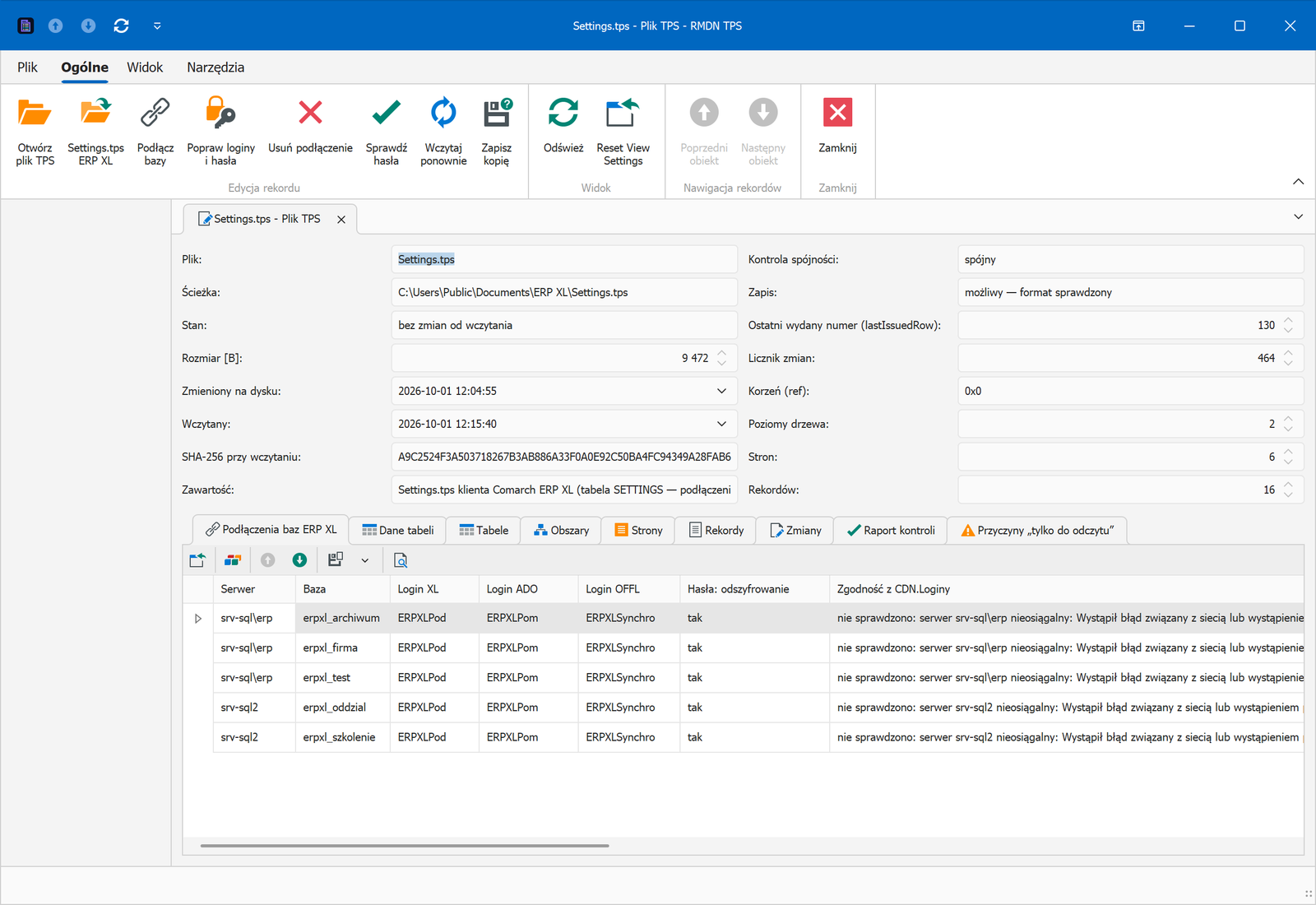Screen dimensions: 1316x905
Task: Decrease the Rekordów stepper value
Action: point(1288,494)
